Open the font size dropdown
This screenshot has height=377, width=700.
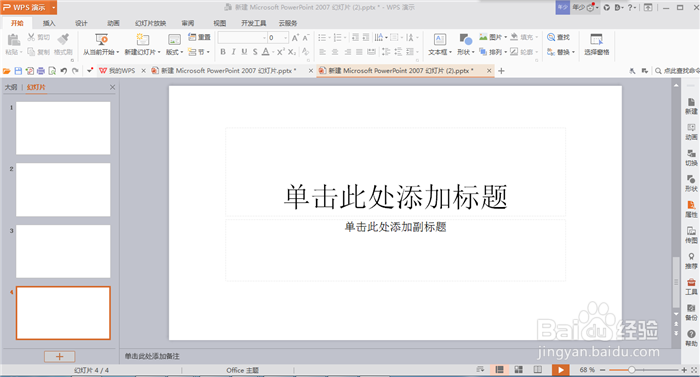tap(286, 38)
